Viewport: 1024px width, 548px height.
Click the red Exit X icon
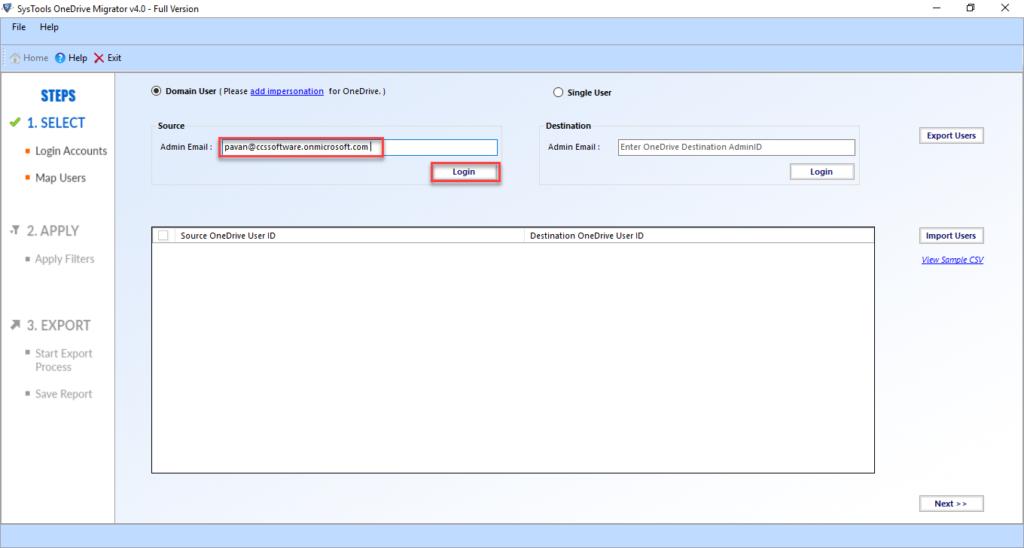[x=99, y=58]
